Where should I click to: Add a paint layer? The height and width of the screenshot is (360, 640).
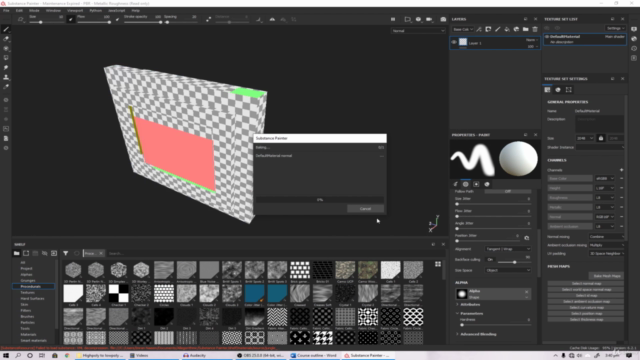[498, 29]
